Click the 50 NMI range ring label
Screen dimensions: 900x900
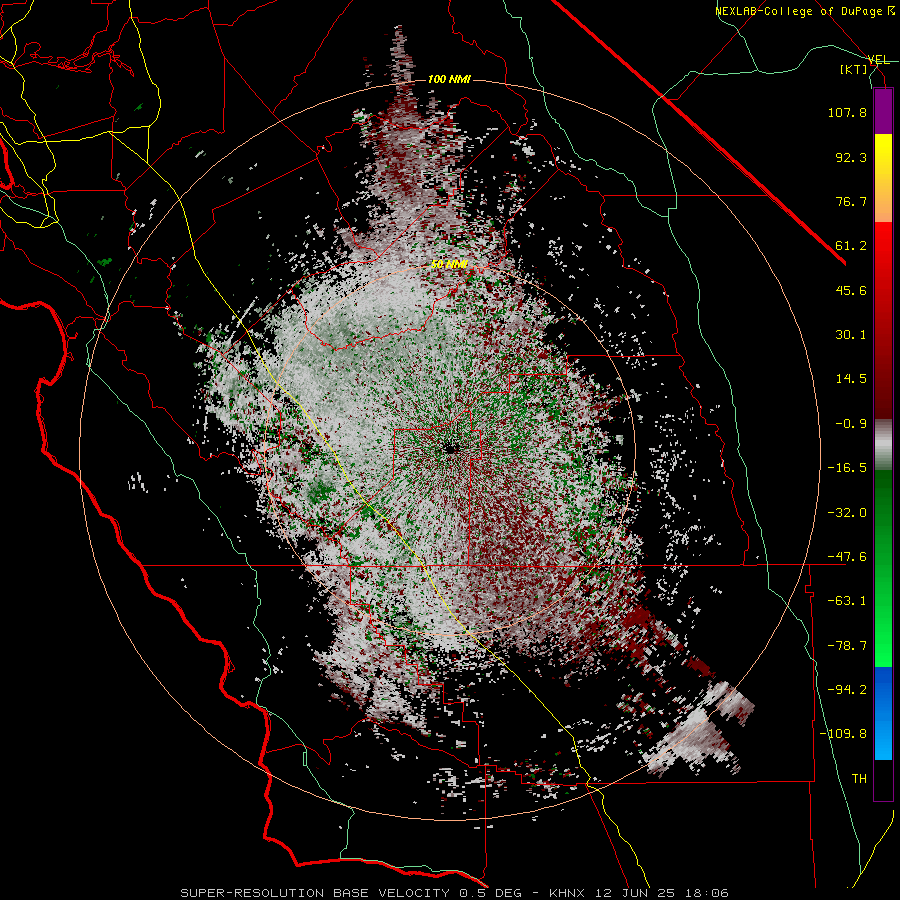(449, 264)
